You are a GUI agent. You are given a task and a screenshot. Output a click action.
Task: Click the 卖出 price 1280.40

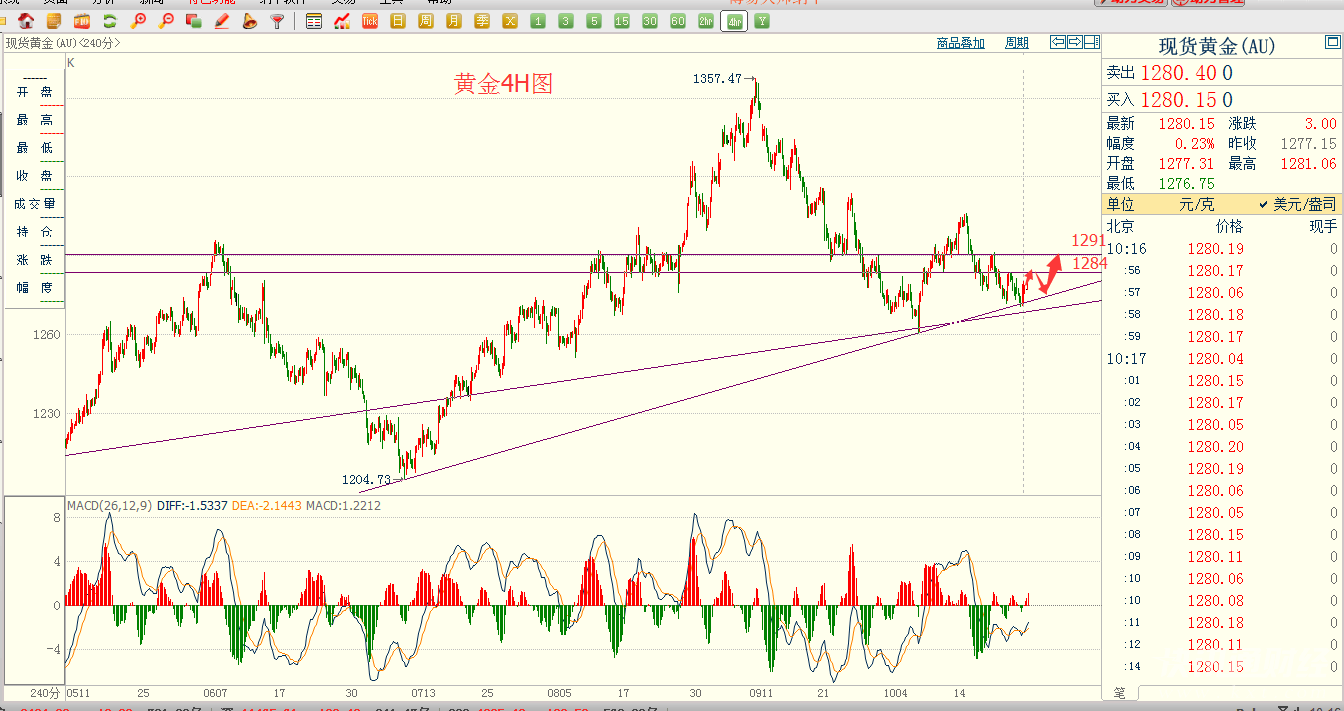[x=1178, y=73]
